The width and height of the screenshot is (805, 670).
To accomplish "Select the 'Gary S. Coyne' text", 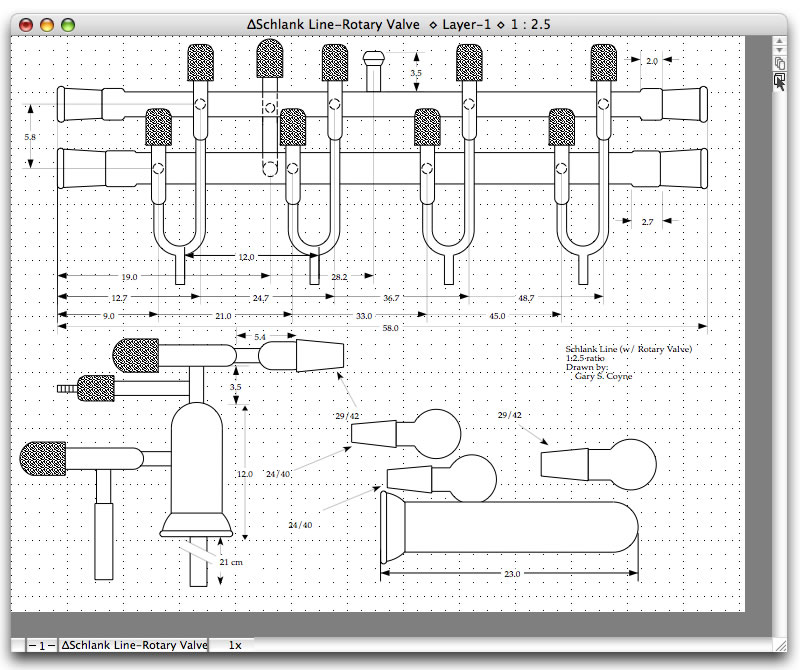I will [604, 377].
